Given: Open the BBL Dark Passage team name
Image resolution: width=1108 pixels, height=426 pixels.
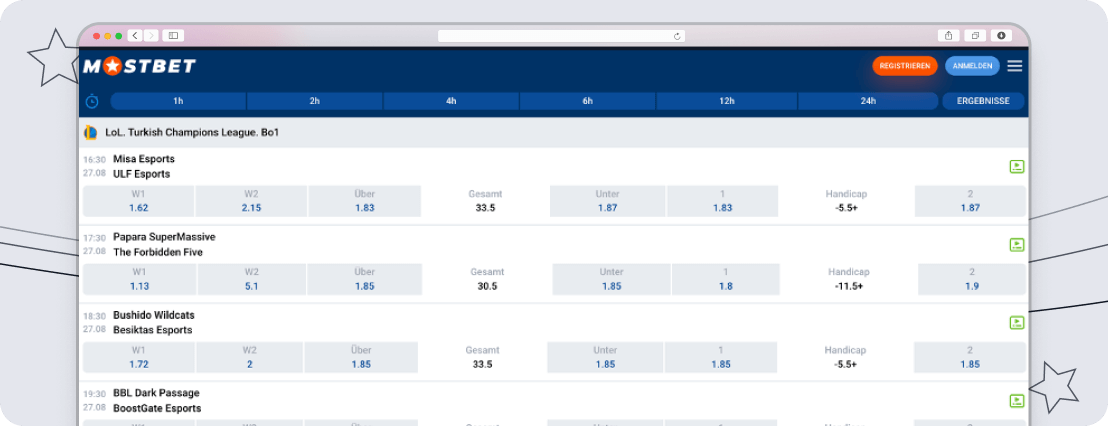Looking at the screenshot, I should pos(156,393).
